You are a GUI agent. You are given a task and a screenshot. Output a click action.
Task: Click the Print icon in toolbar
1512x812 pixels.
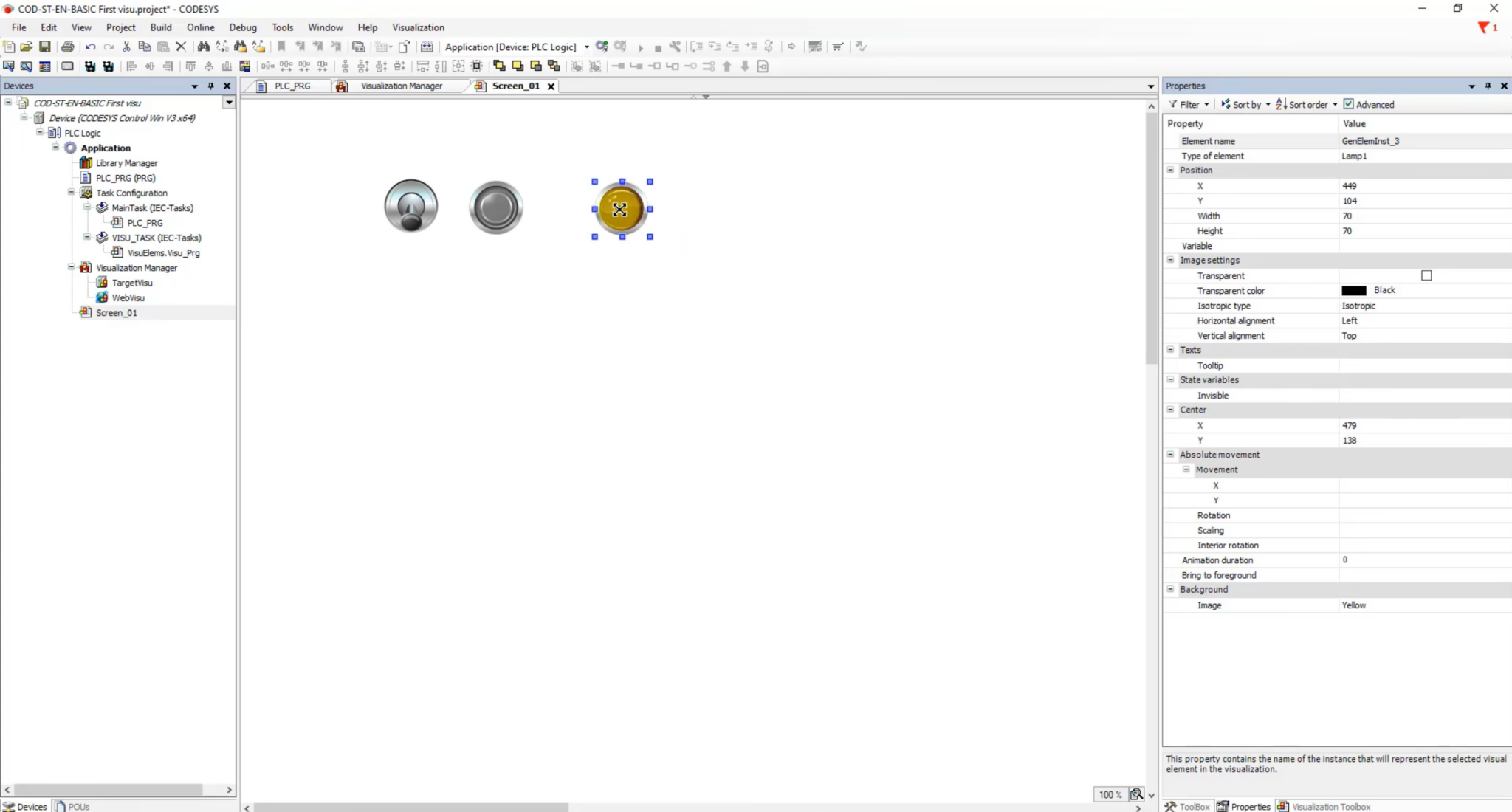point(67,47)
